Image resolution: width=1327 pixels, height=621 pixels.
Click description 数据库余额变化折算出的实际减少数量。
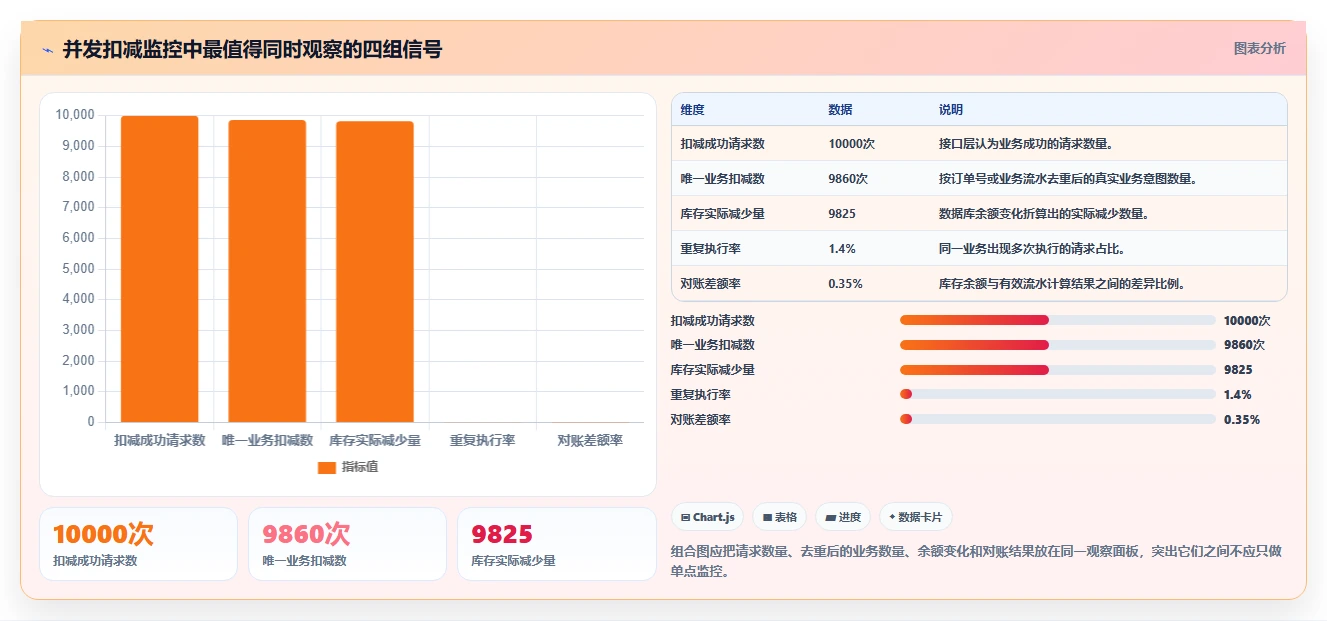tap(1044, 214)
